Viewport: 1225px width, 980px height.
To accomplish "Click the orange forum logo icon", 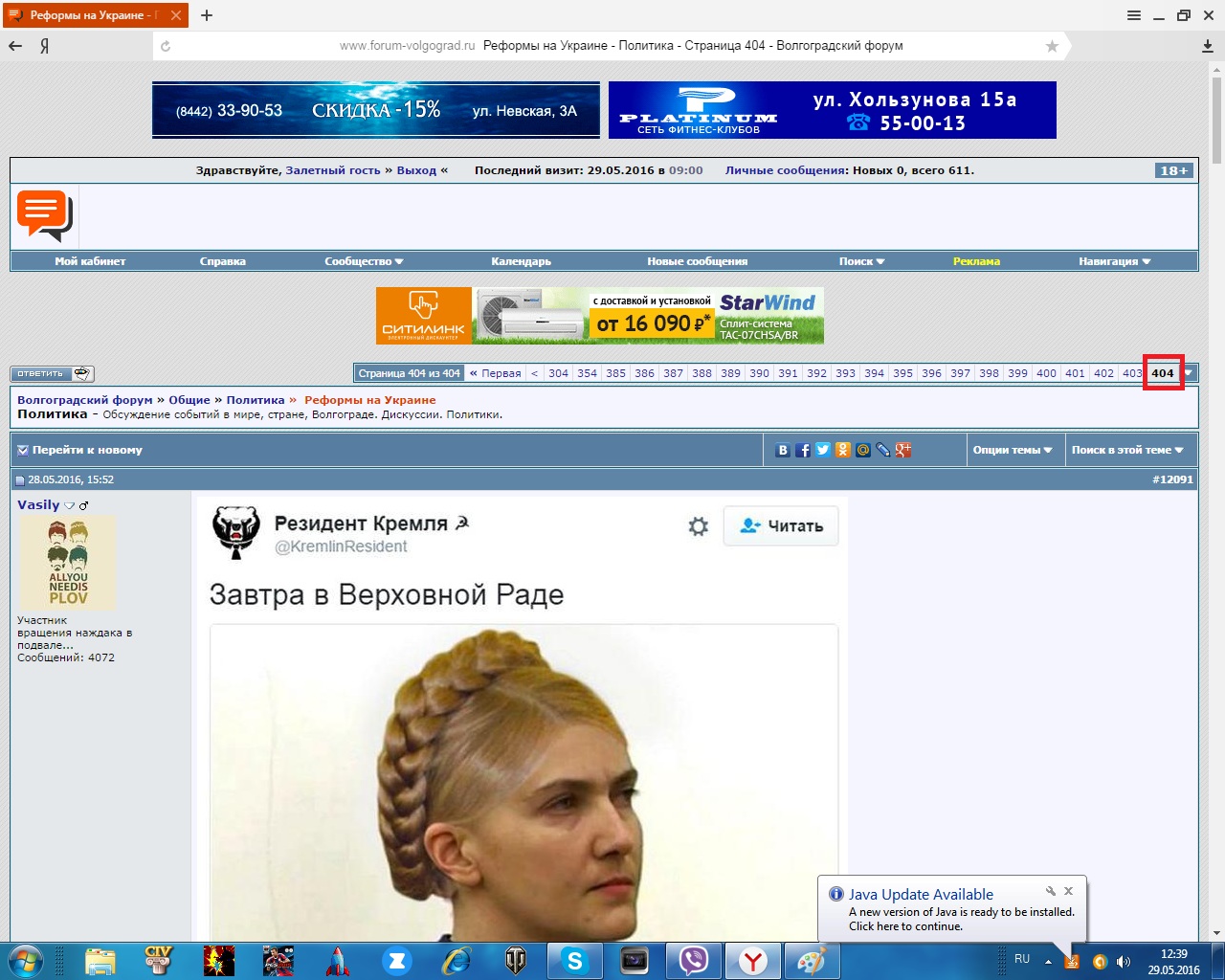I will click(44, 215).
